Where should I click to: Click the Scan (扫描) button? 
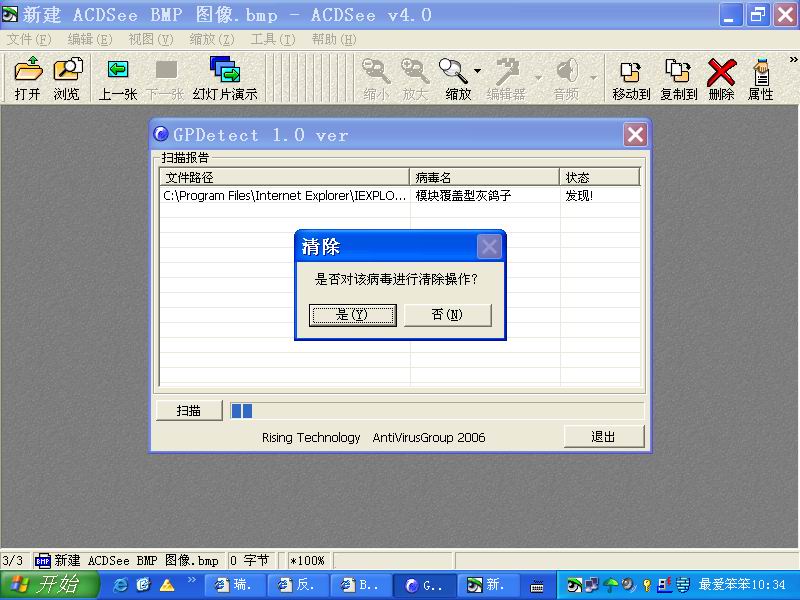189,411
